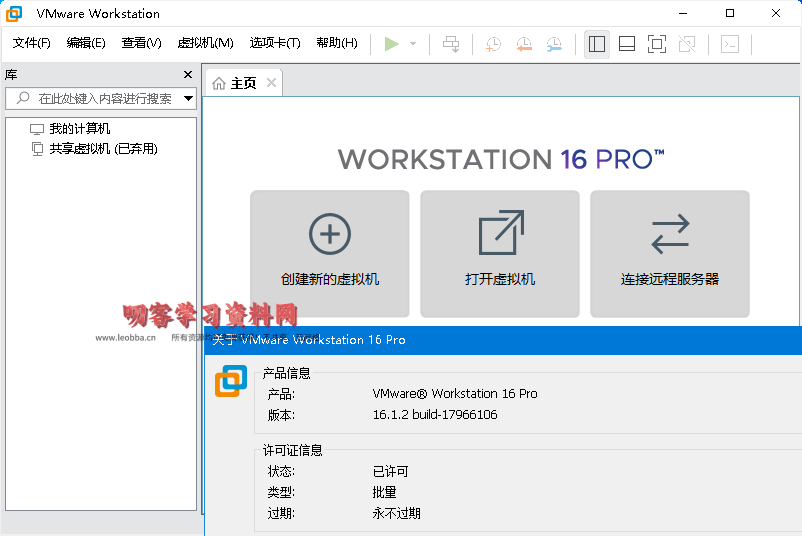Click expiration value 永不过期
Image resolution: width=802 pixels, height=536 pixels.
pyautogui.click(x=396, y=513)
